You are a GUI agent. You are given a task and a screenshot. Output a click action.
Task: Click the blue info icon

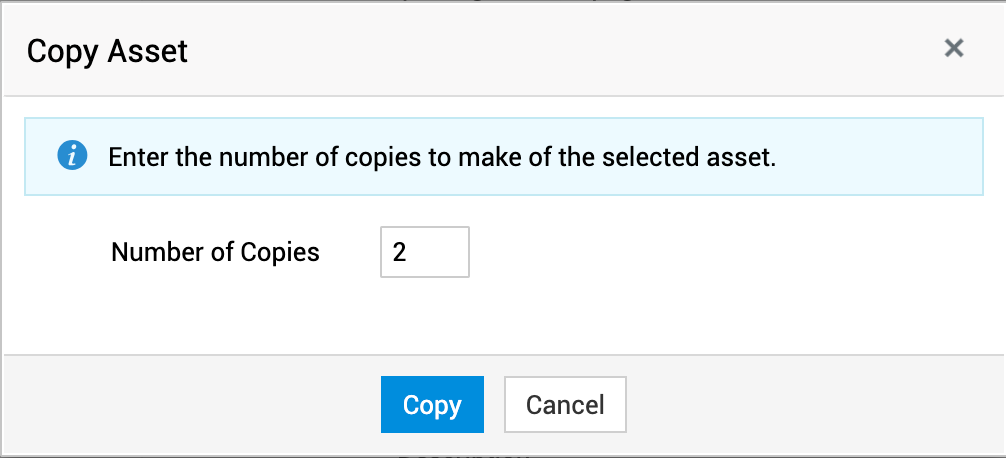tap(72, 156)
